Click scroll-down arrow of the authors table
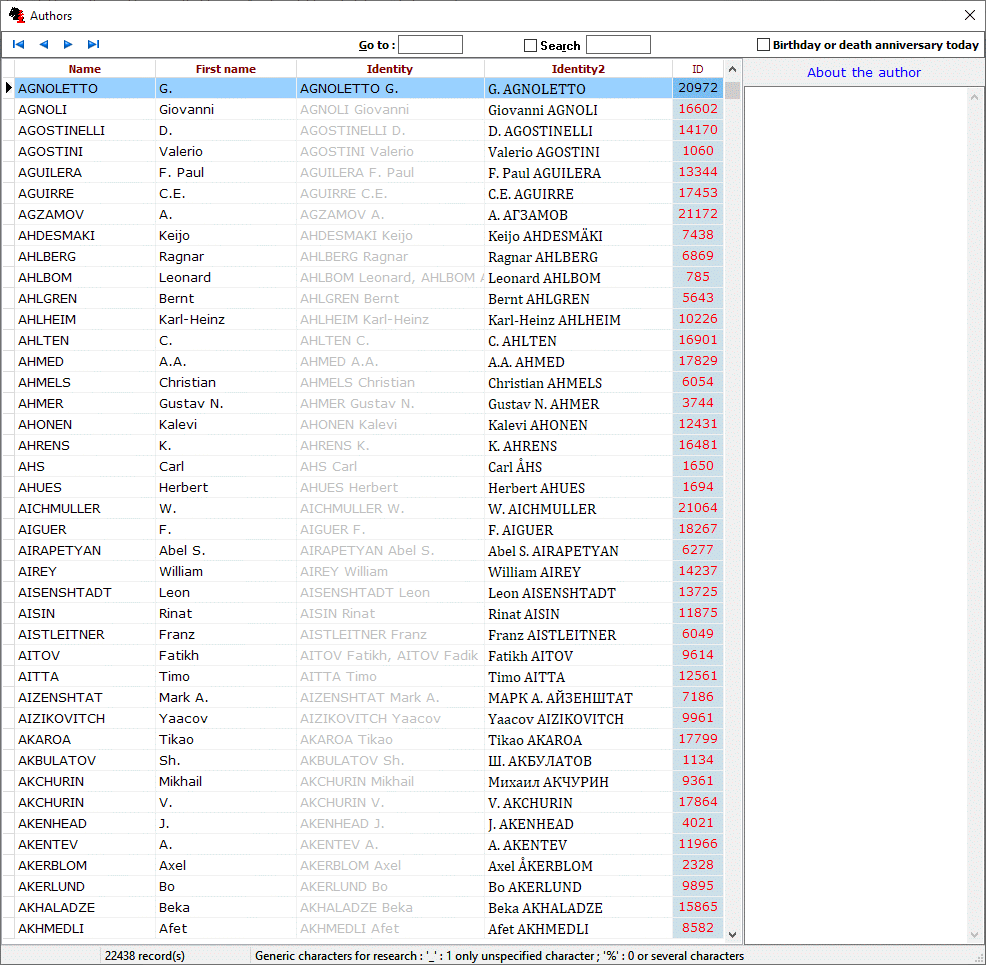The width and height of the screenshot is (986, 965). 732,935
